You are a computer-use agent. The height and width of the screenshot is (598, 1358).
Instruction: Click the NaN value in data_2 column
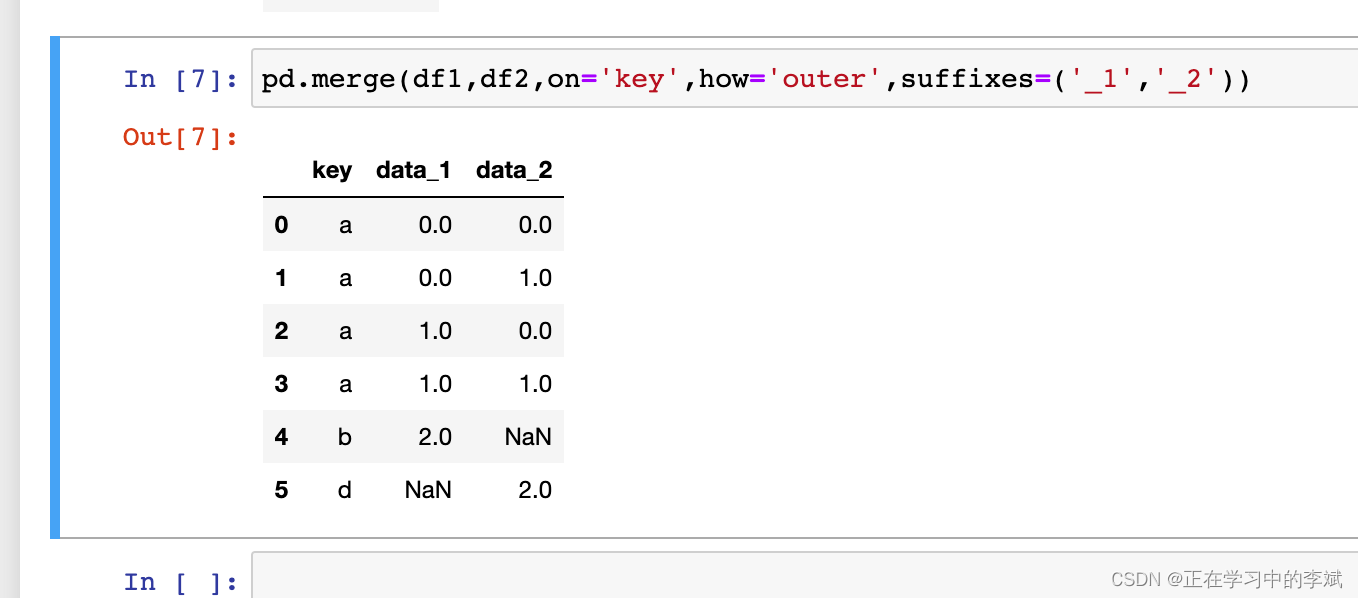[528, 437]
